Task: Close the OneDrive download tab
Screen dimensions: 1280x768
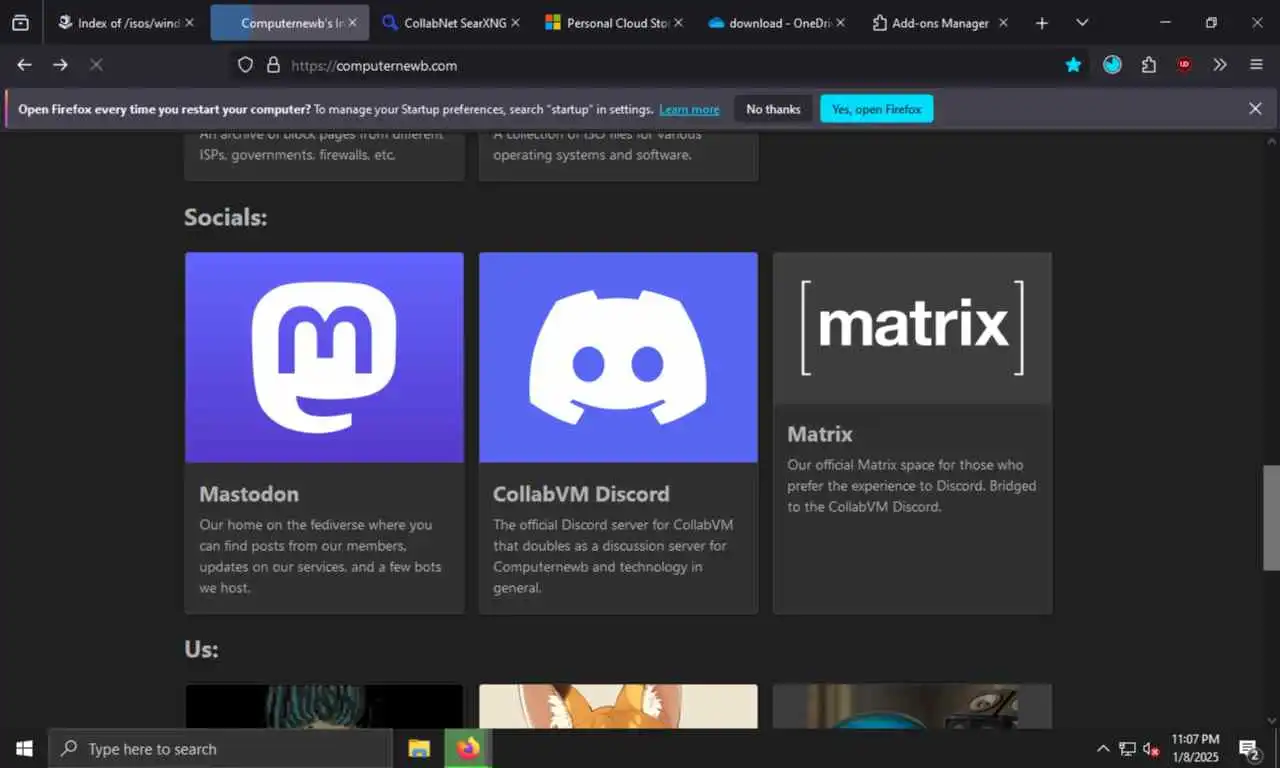Action: (840, 22)
